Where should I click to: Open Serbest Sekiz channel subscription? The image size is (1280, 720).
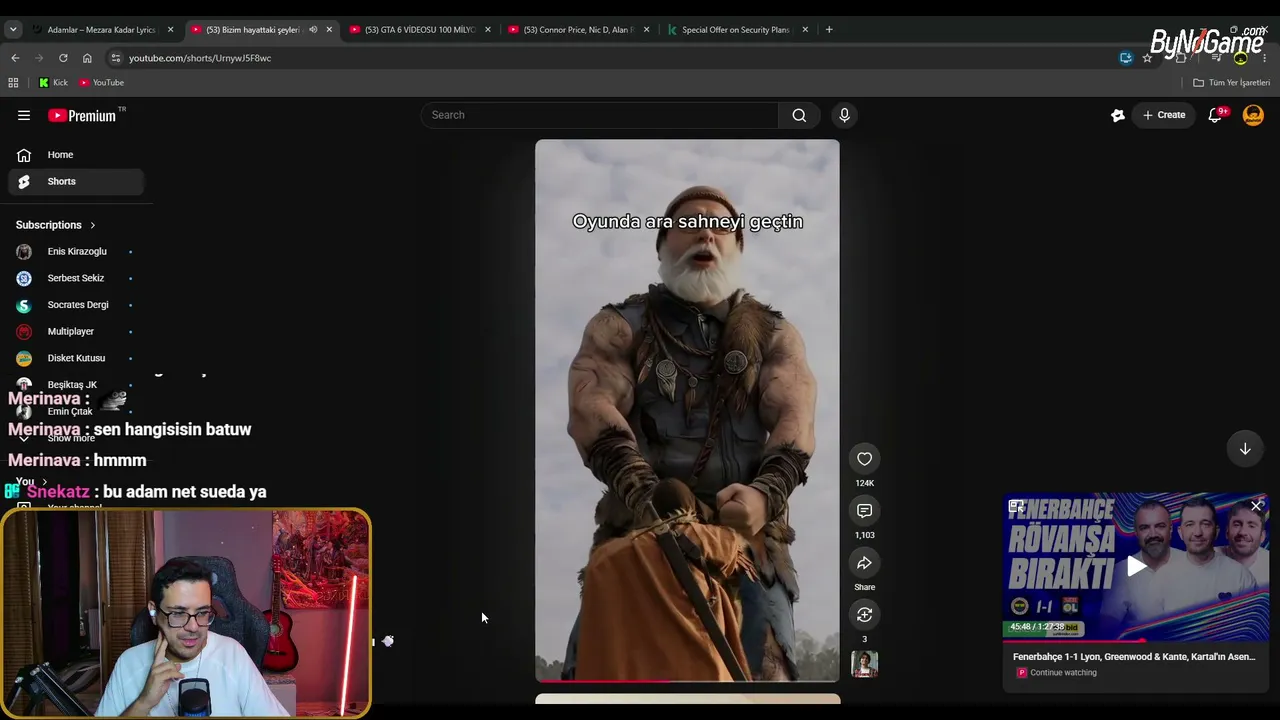pyautogui.click(x=77, y=278)
